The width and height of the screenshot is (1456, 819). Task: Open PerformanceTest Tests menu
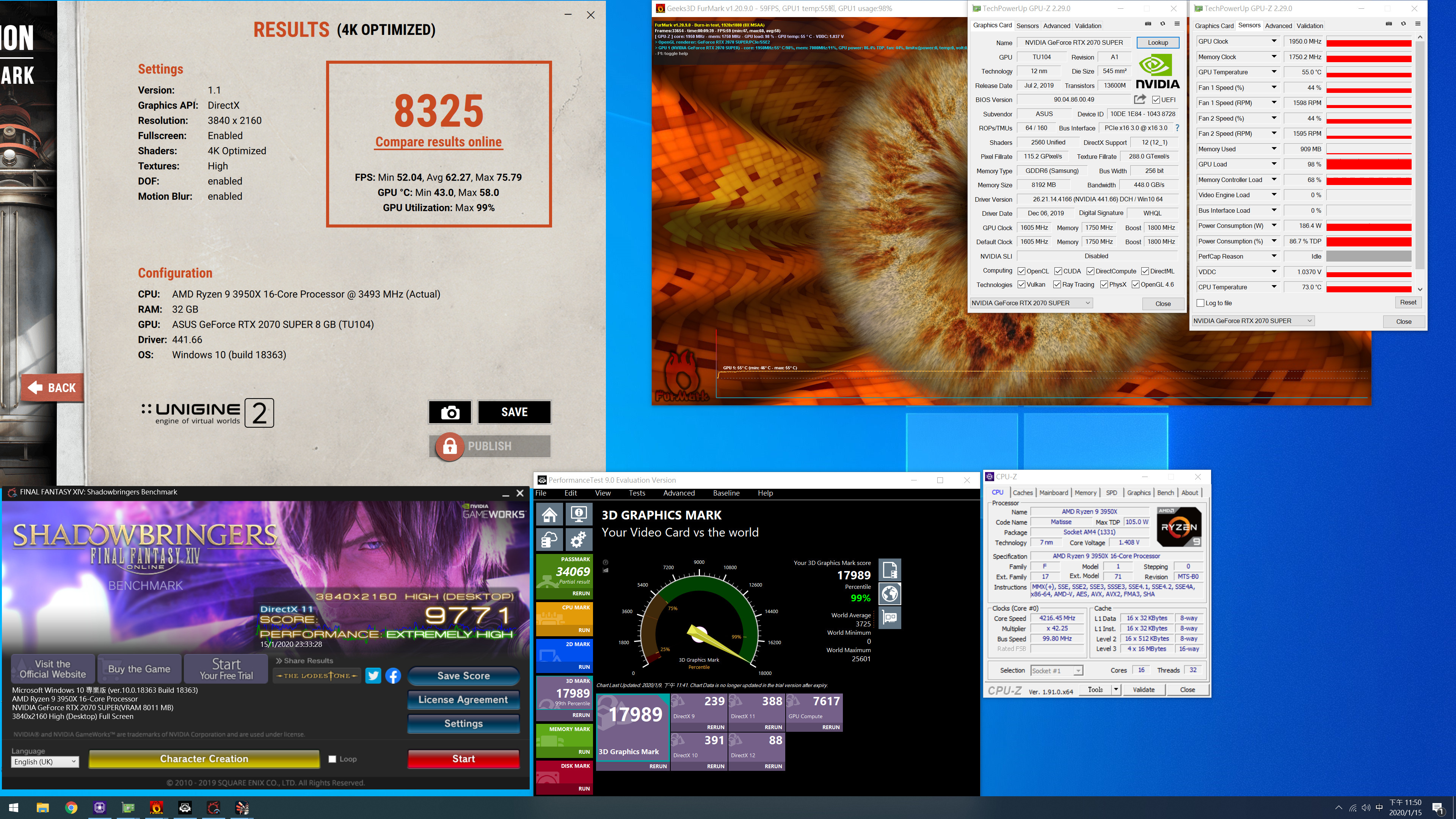pos(637,493)
